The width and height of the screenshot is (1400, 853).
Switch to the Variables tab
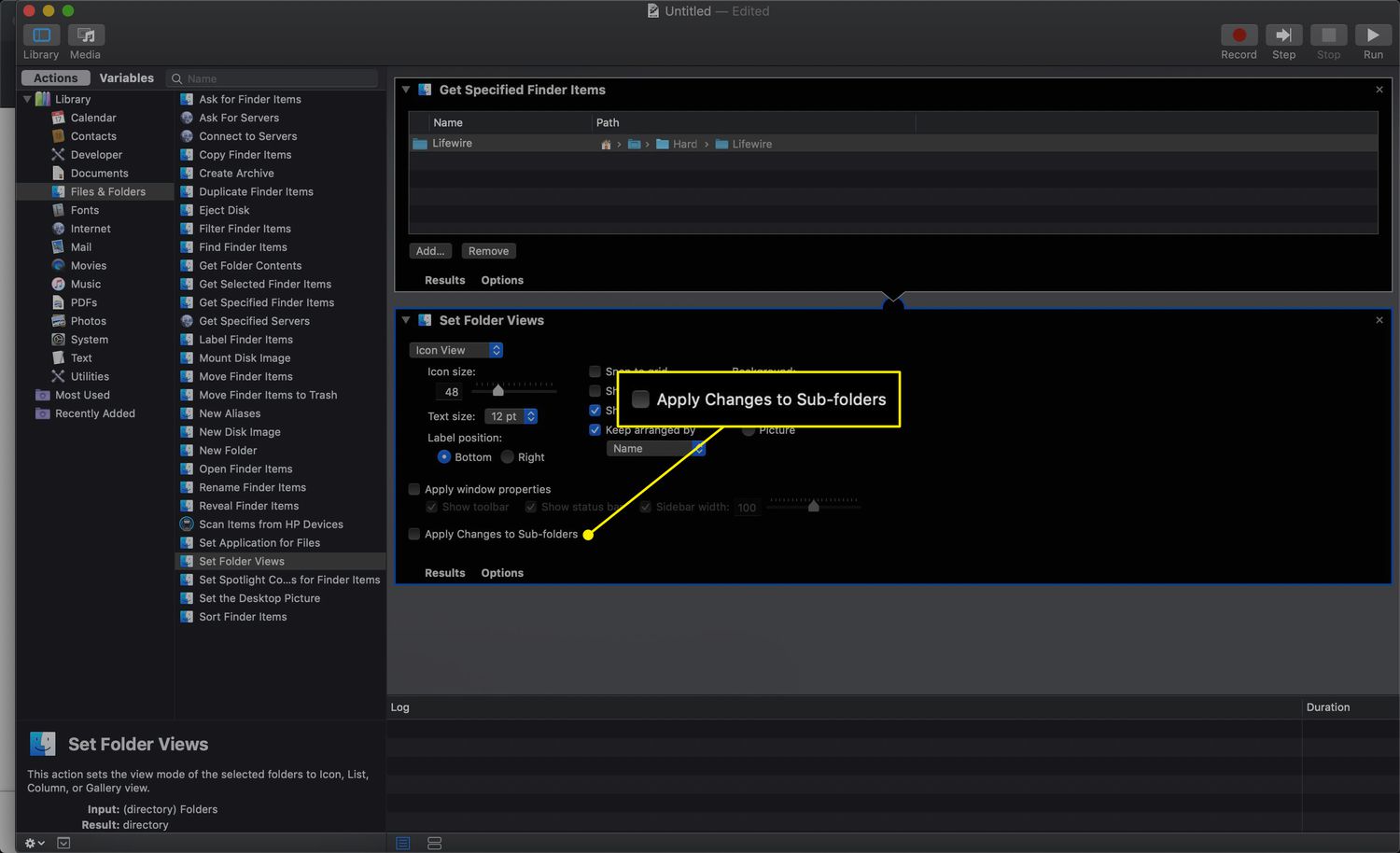(126, 78)
